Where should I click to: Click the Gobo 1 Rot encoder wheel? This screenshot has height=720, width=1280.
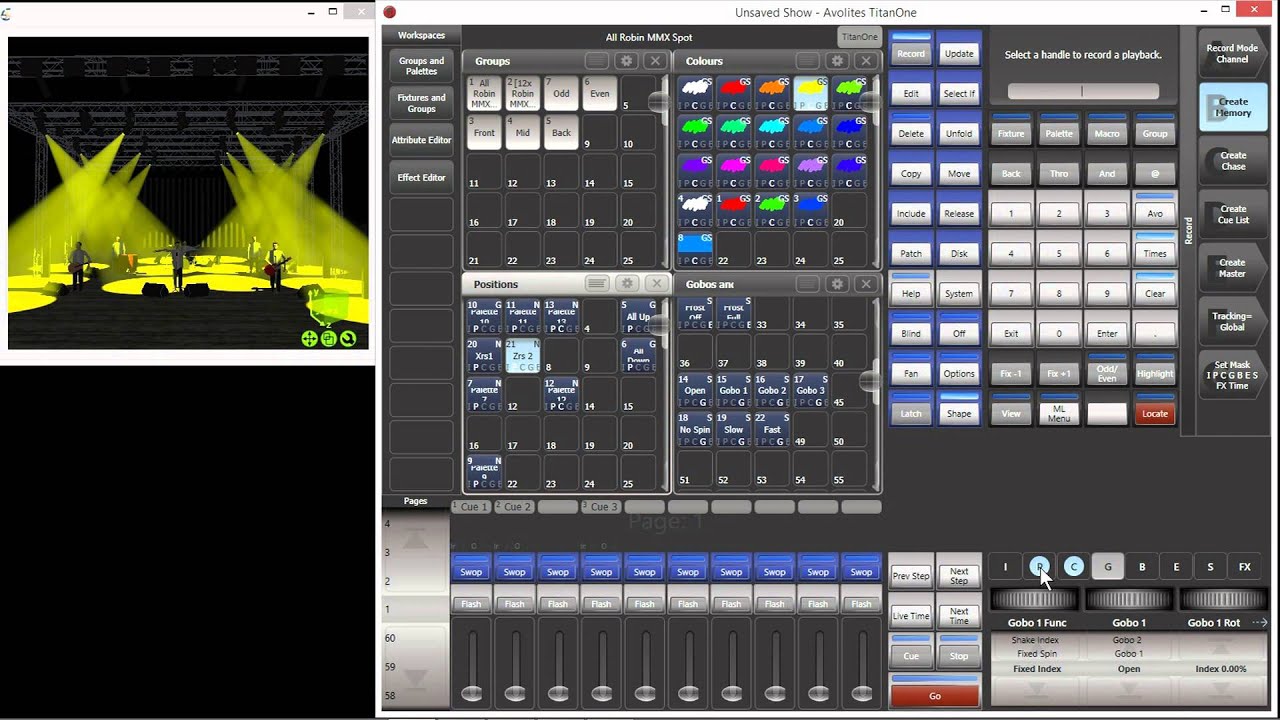click(1222, 599)
